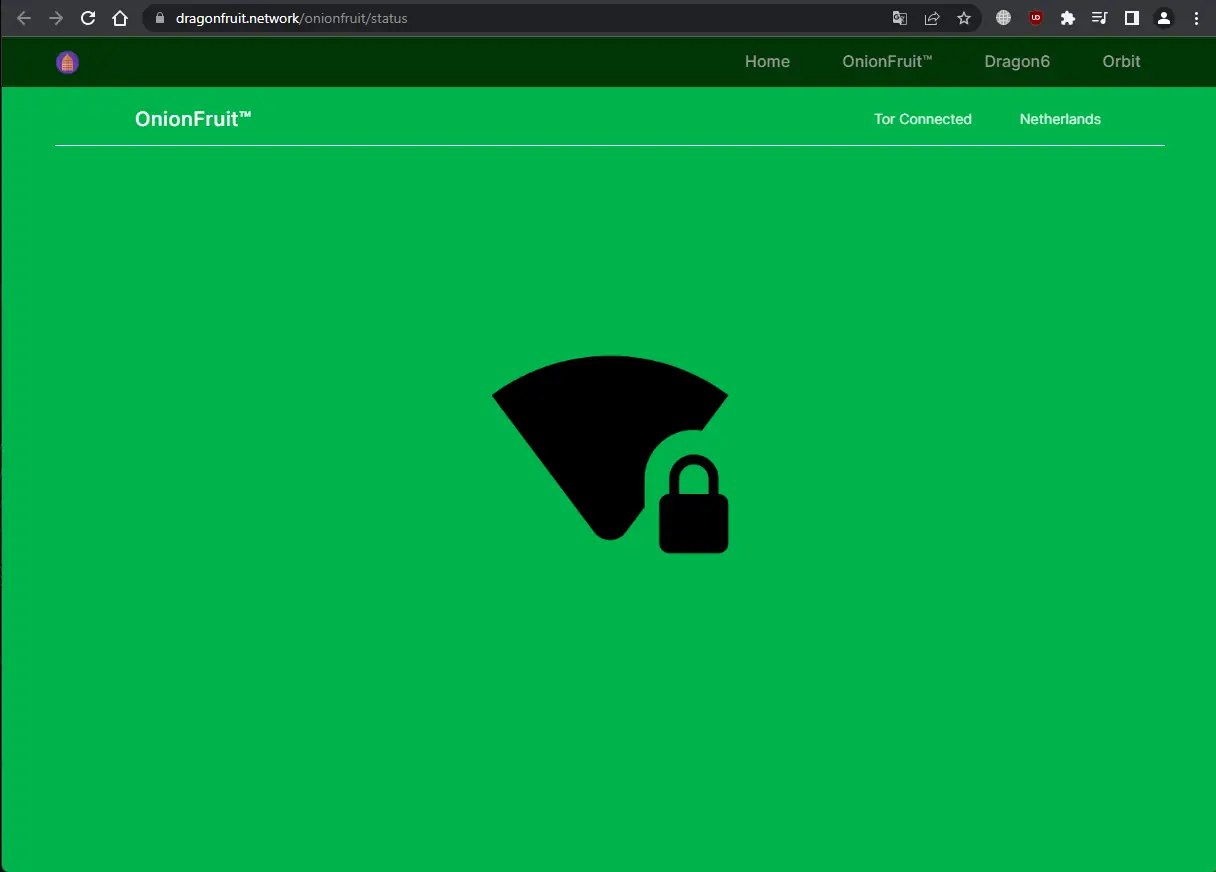Viewport: 1216px width, 872px height.
Task: Click the Netherlands location label
Action: click(x=1060, y=119)
